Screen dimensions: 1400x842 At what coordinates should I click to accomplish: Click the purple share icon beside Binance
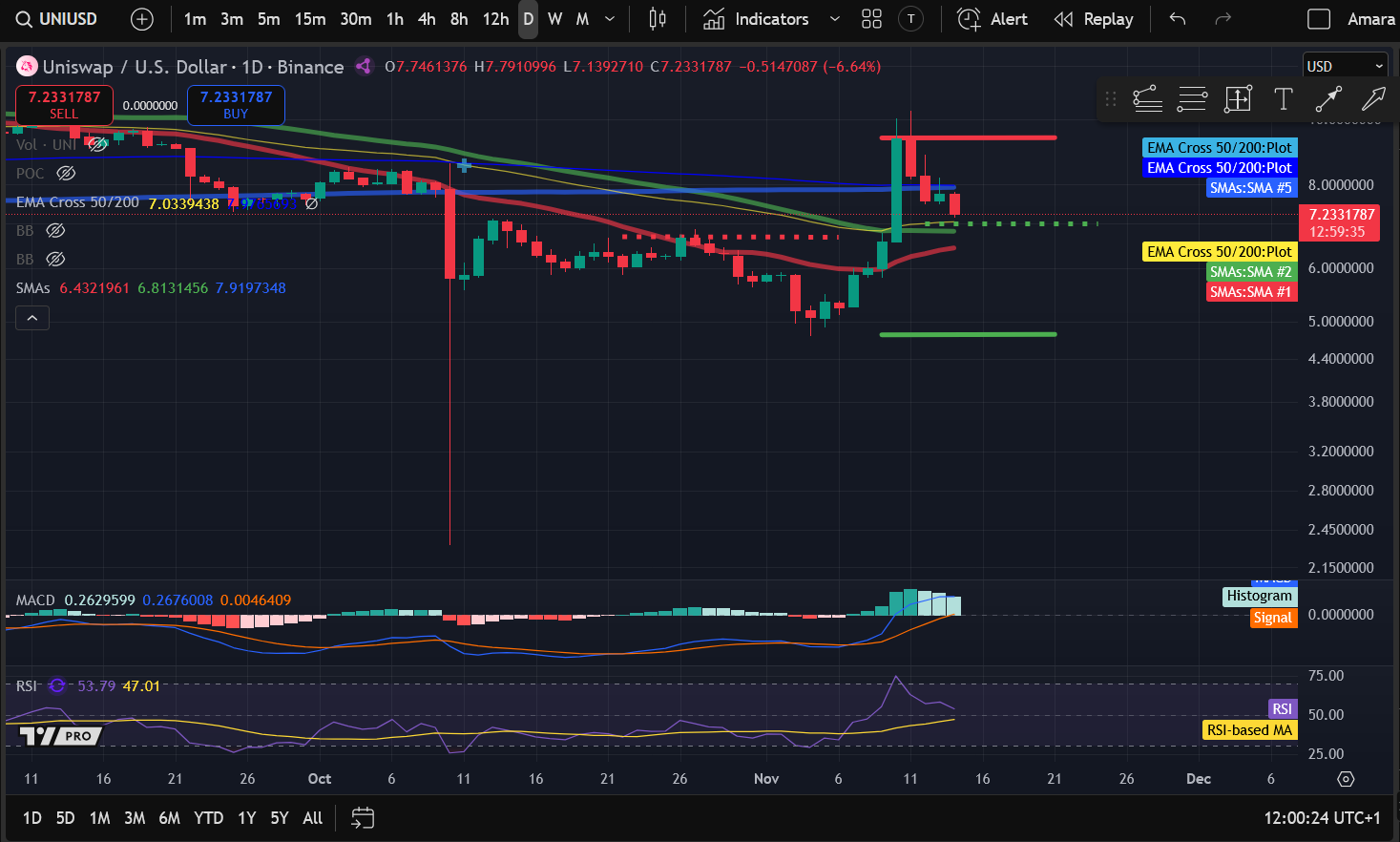(364, 66)
